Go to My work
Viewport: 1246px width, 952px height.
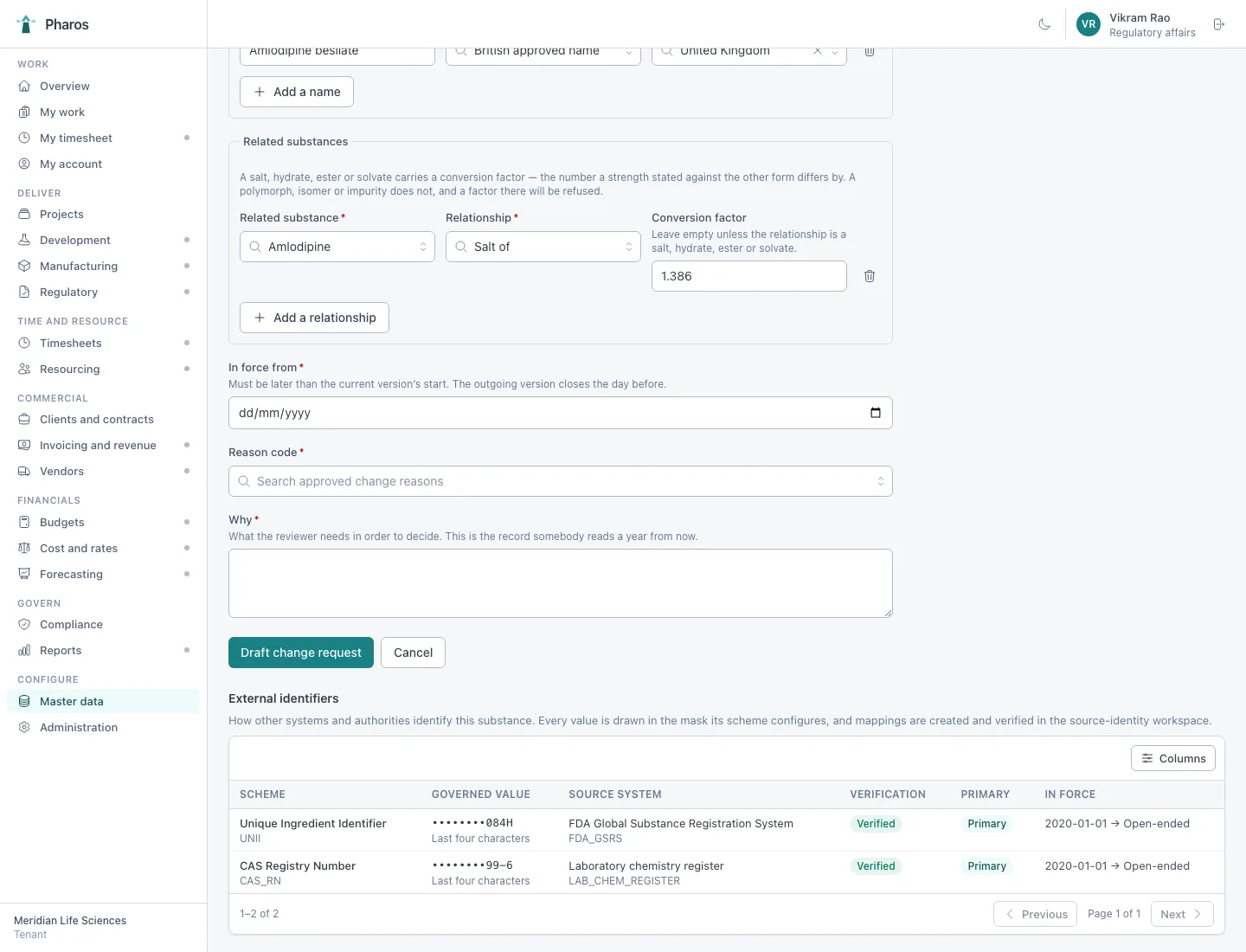[x=104, y=112]
